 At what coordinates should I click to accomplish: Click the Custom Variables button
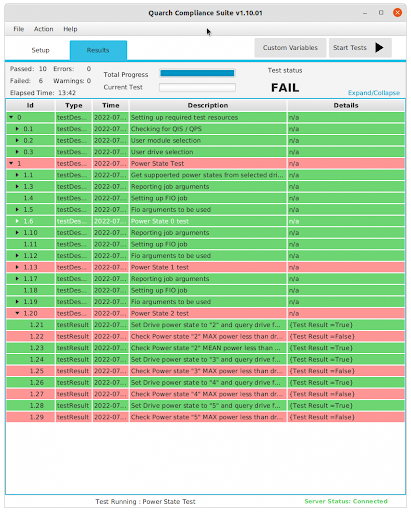[290, 48]
